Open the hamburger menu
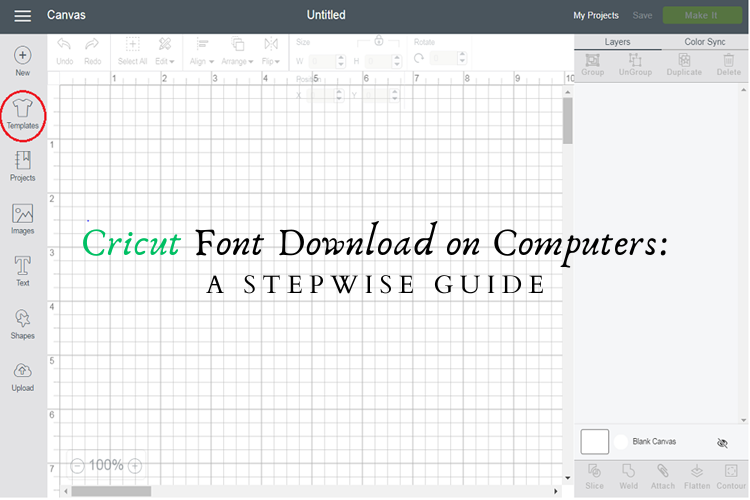750x500 pixels. pos(22,16)
